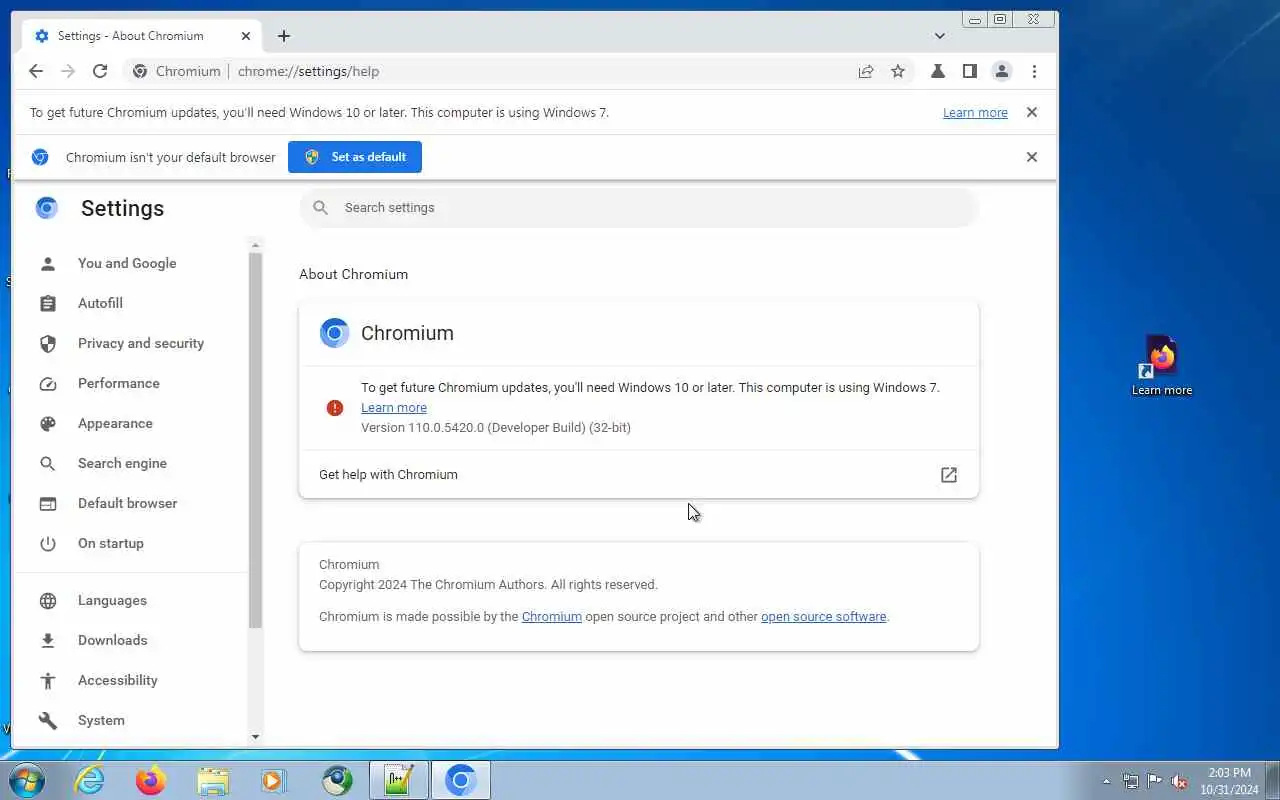The width and height of the screenshot is (1280, 800).
Task: Open Privacy and security settings
Action: point(141,343)
